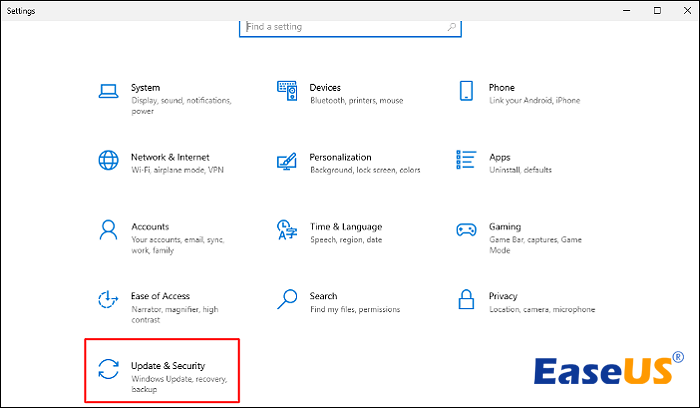The image size is (700, 408).
Task: Click the Privacy category title
Action: point(503,296)
